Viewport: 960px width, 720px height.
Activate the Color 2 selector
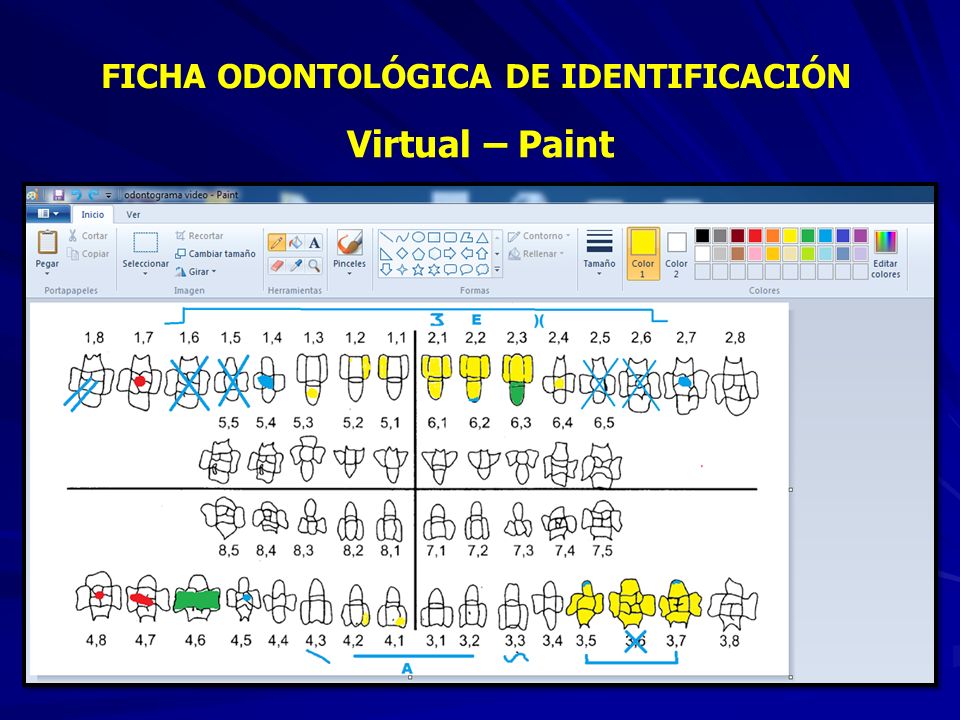click(676, 254)
